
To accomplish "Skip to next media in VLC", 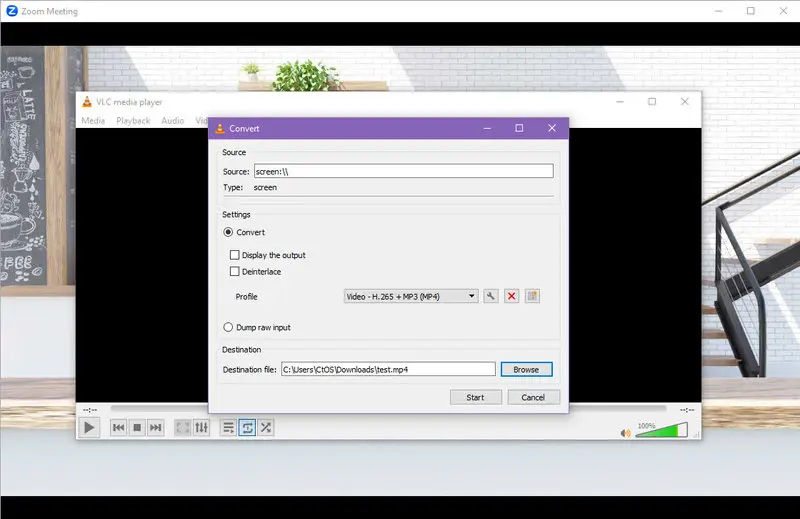I will 156,427.
